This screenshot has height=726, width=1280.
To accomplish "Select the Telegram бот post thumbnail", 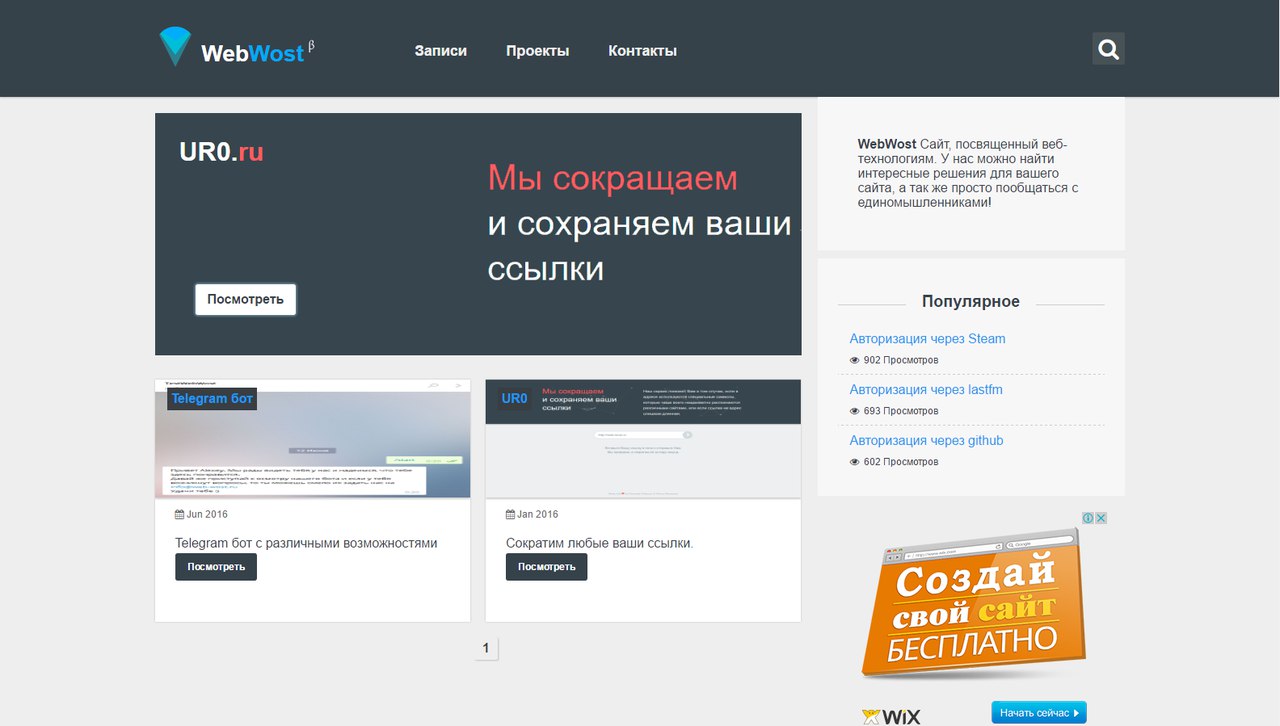I will coord(312,440).
